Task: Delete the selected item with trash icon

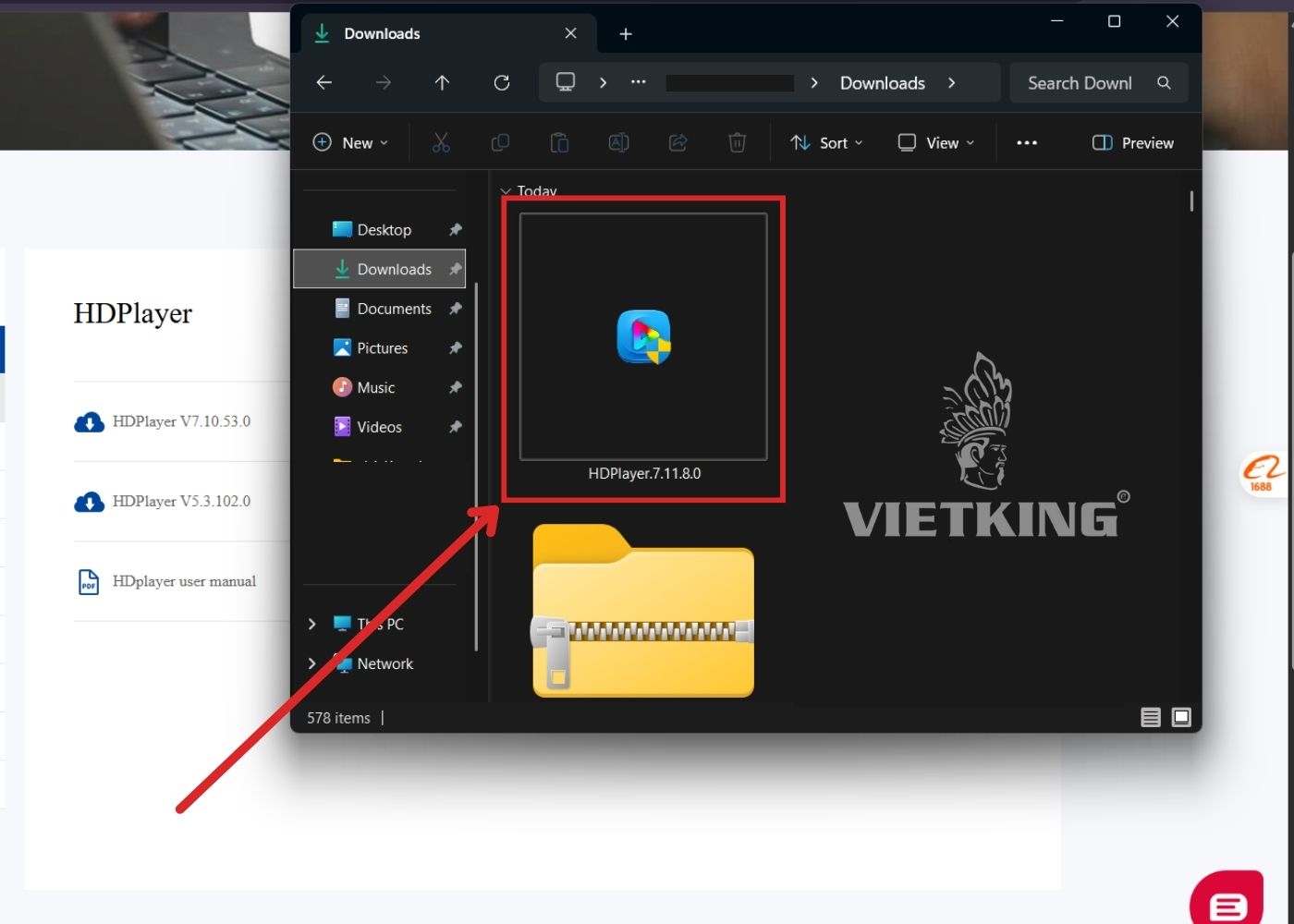Action: 737,142
